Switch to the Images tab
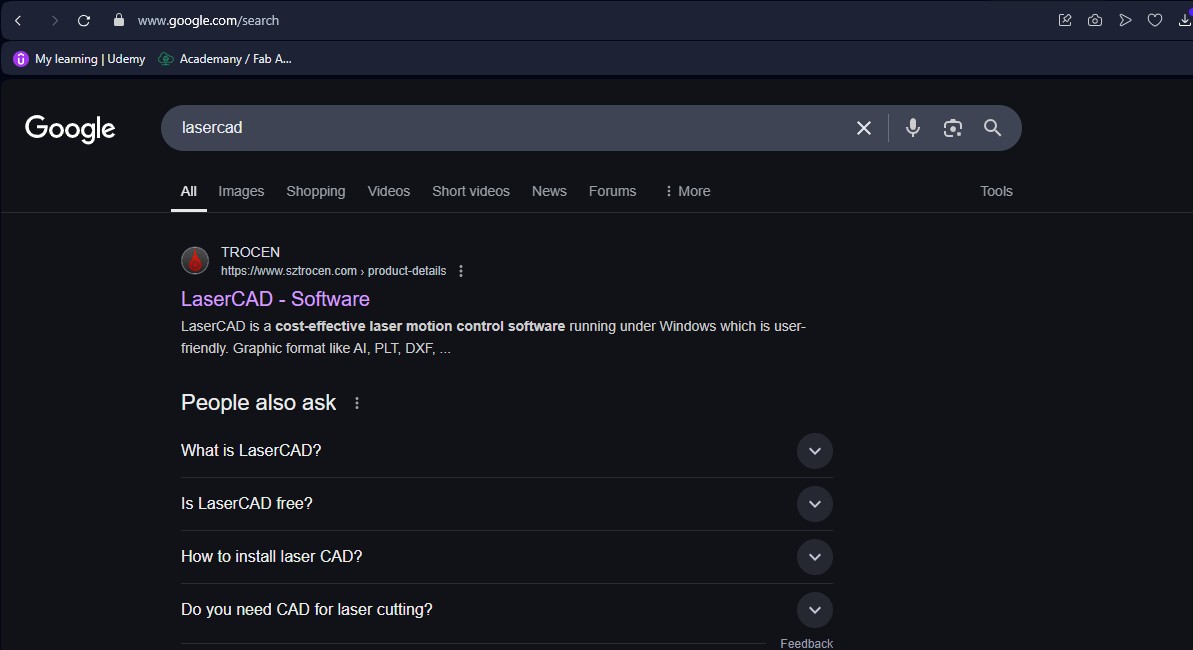Image resolution: width=1193 pixels, height=650 pixels. 241,191
